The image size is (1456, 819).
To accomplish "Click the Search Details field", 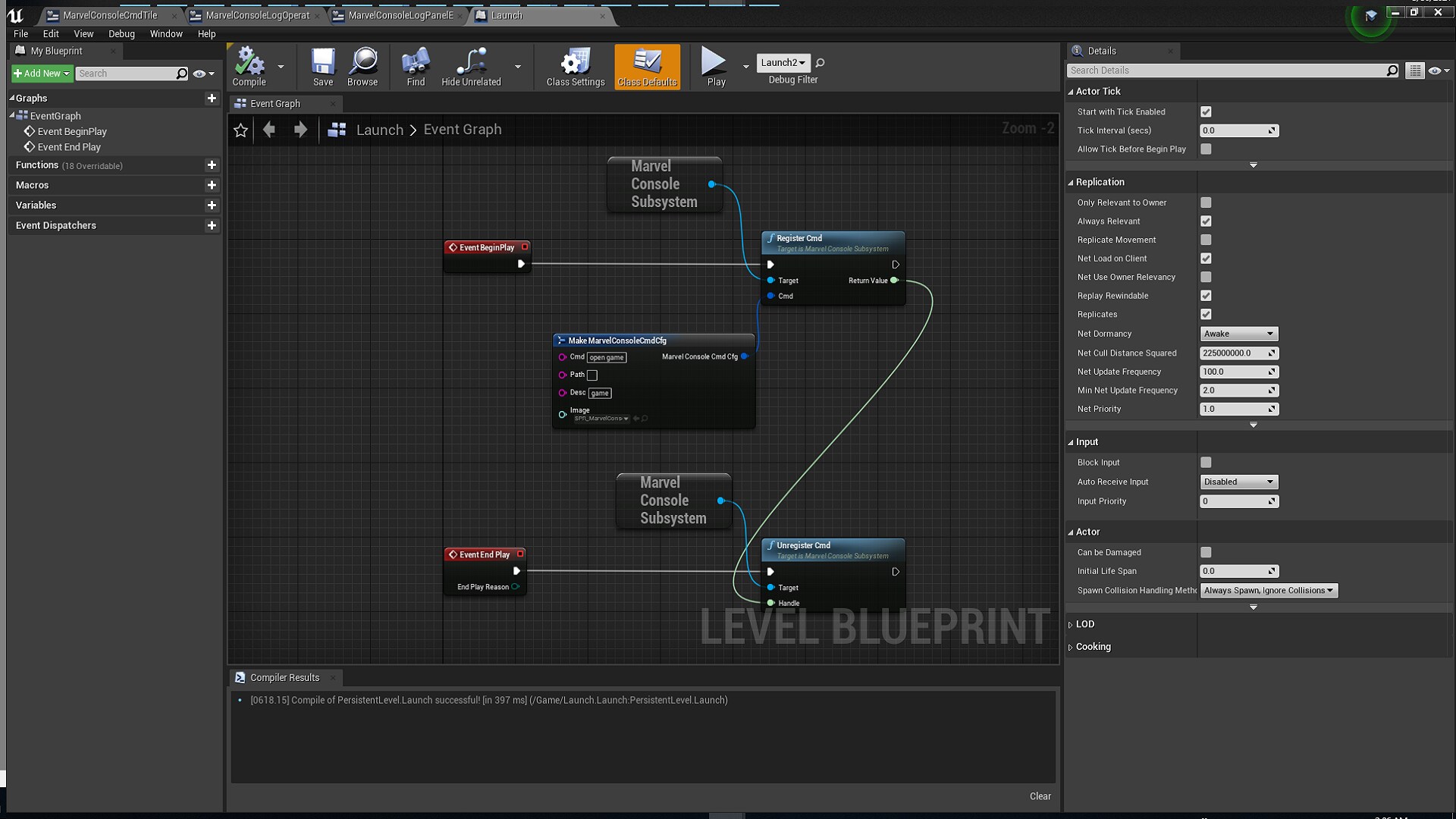I will click(1228, 70).
